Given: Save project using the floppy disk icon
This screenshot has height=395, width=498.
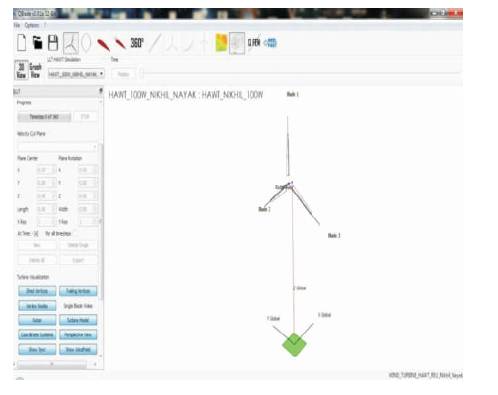Looking at the screenshot, I should coord(53,43).
